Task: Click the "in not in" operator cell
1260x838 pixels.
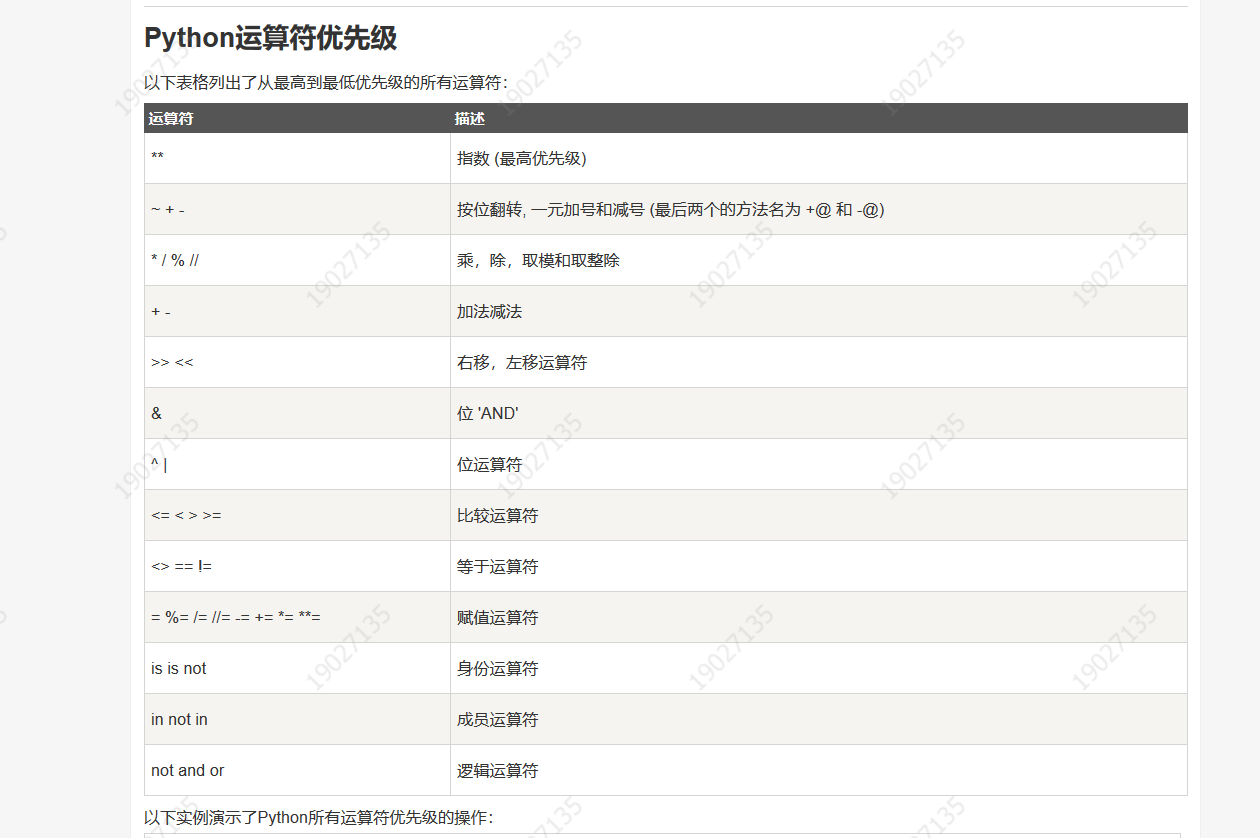Action: pos(297,719)
